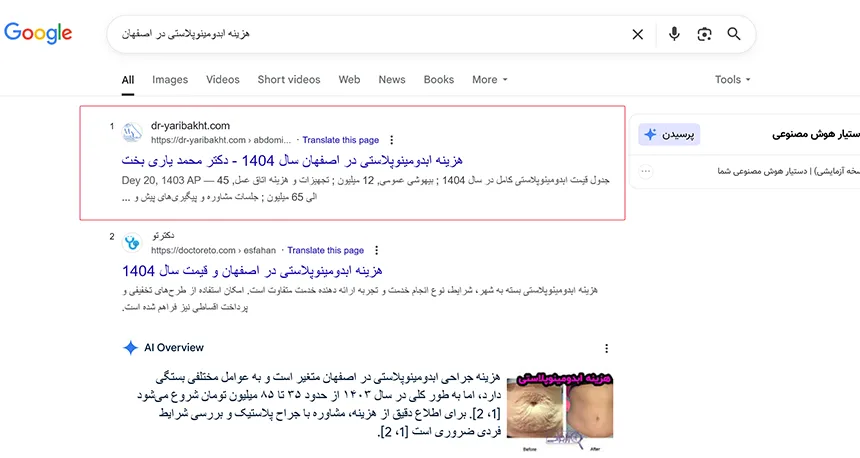Click the dr-yaribakht site favicon
860x458 pixels.
[x=132, y=132]
